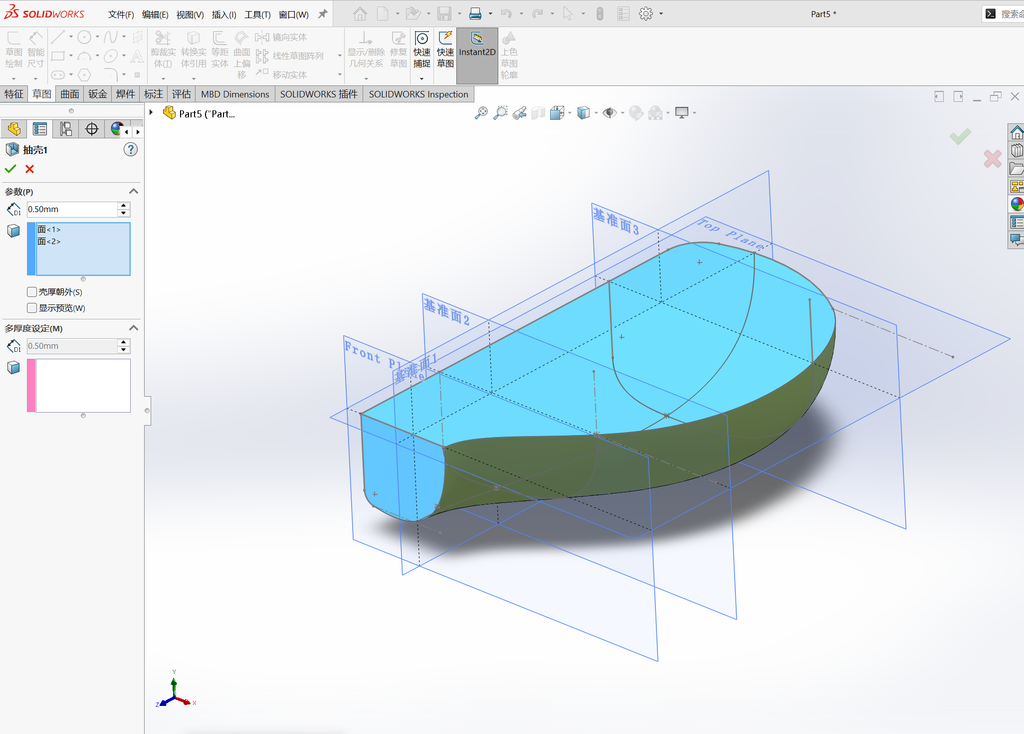Screen dimensions: 1024x734
Task: Open the DisplayManager color sphere tab
Action: pyautogui.click(x=116, y=129)
